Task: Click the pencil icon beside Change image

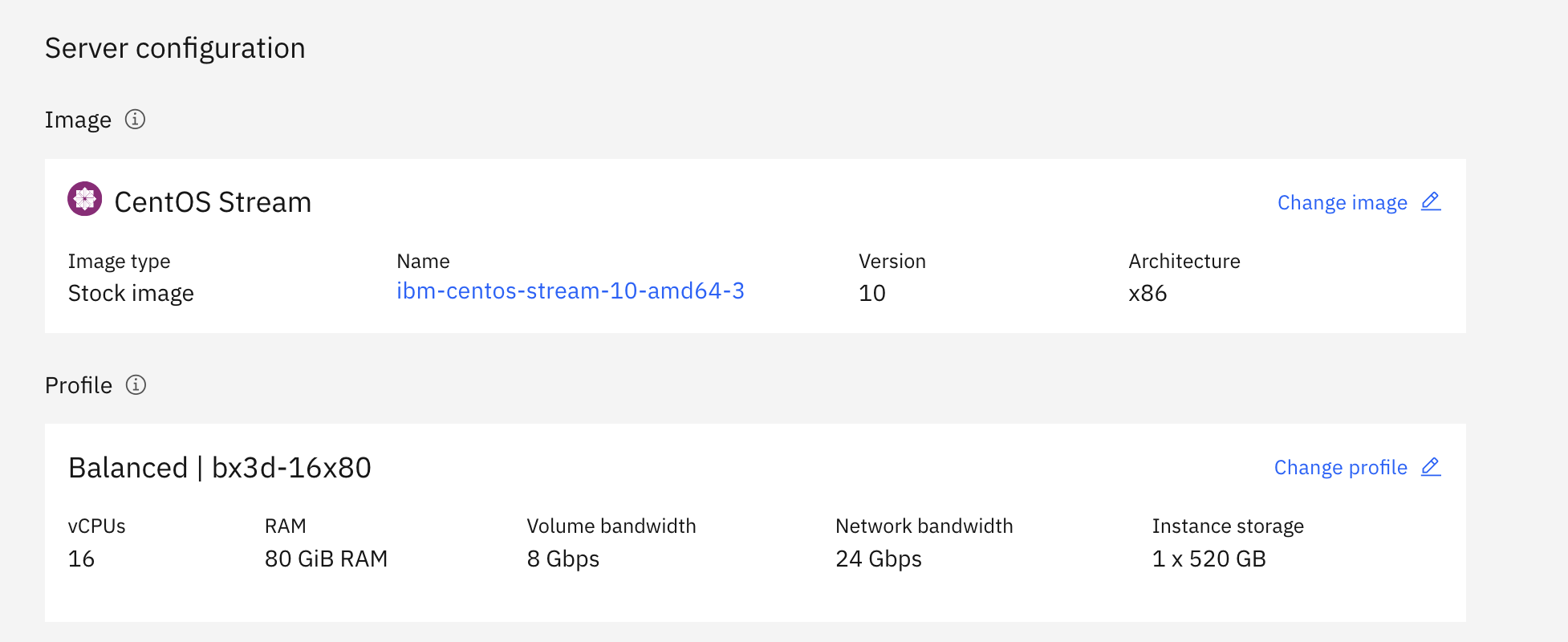Action: (x=1431, y=201)
